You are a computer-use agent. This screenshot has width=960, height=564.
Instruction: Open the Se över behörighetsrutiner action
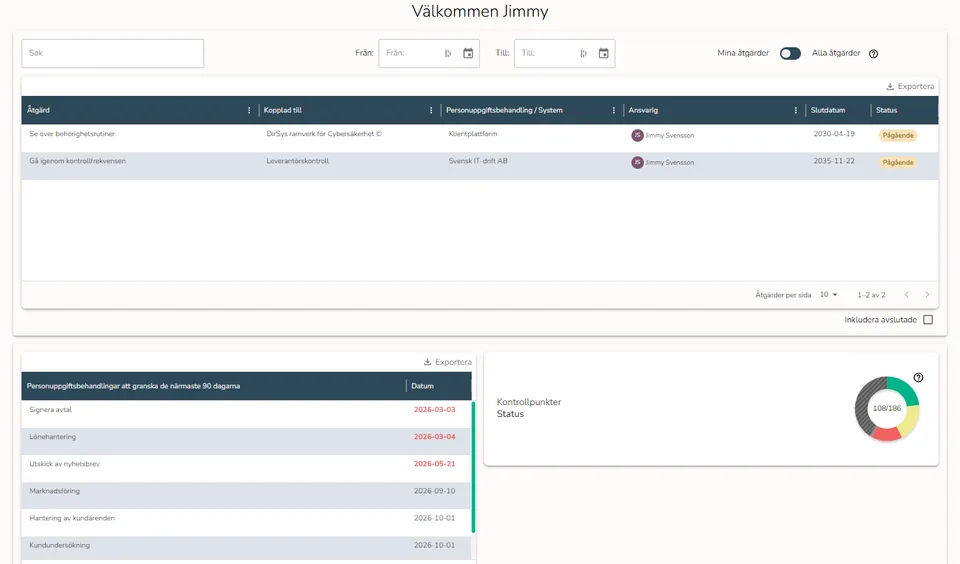coord(72,133)
